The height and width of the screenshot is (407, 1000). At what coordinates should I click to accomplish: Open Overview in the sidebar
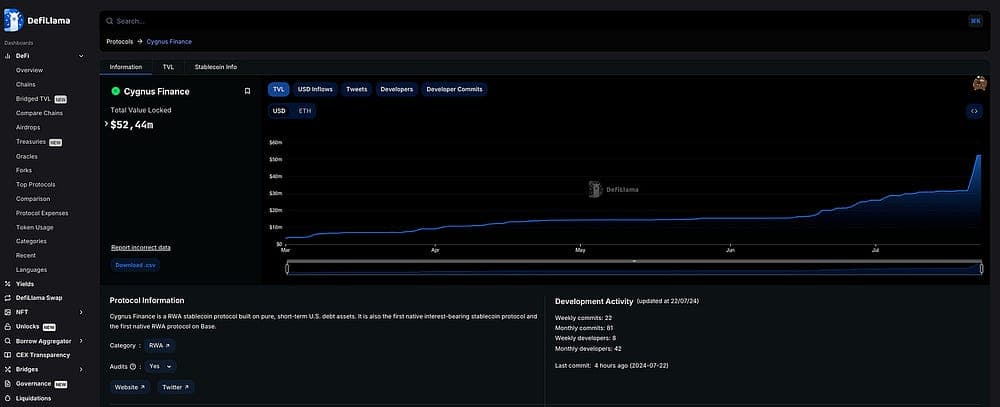pyautogui.click(x=29, y=70)
